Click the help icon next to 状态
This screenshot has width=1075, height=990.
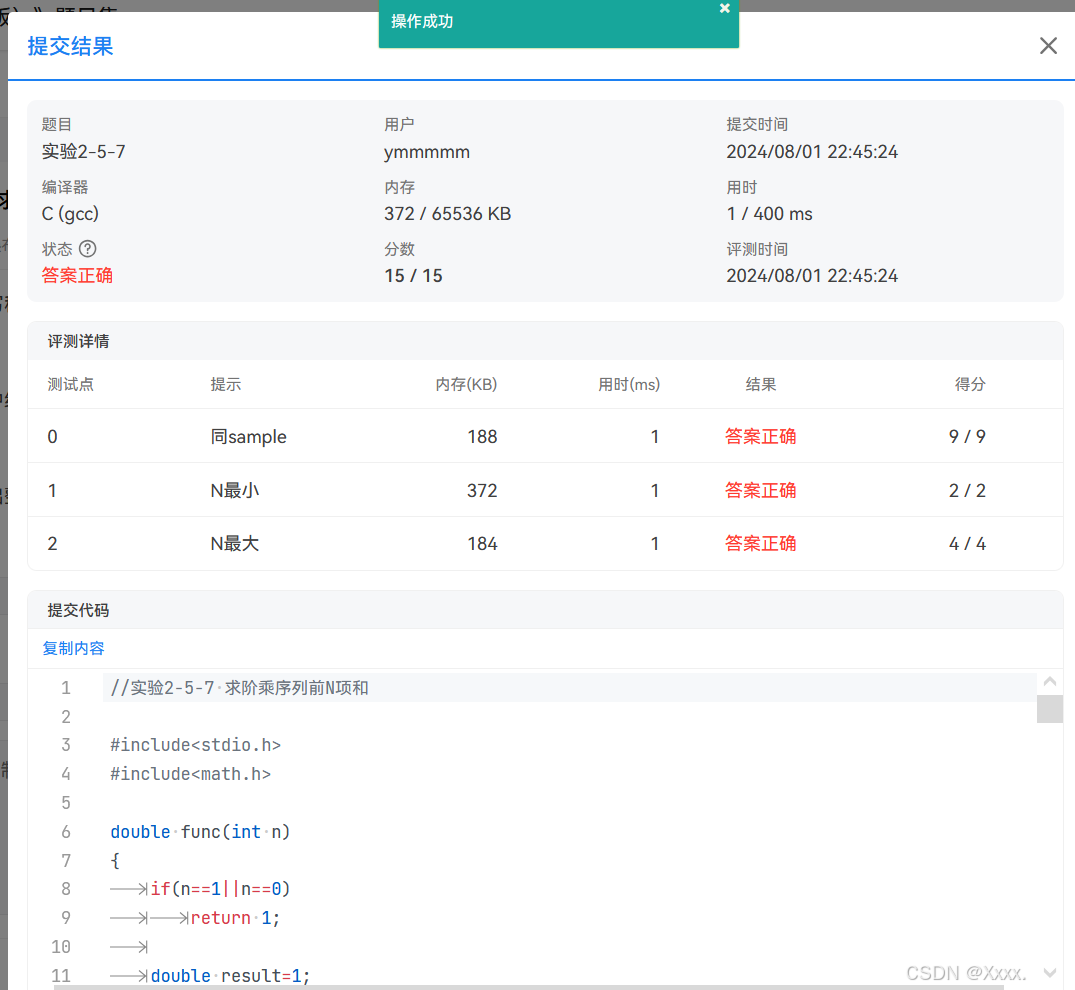tap(88, 248)
